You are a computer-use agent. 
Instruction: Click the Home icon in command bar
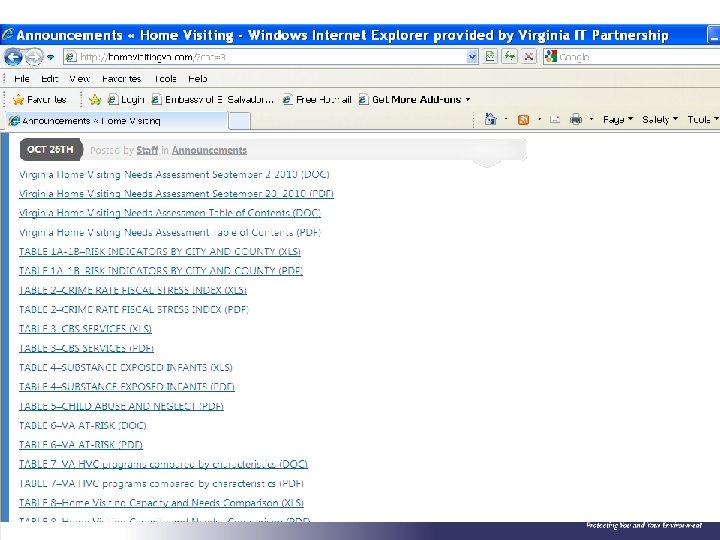click(490, 119)
